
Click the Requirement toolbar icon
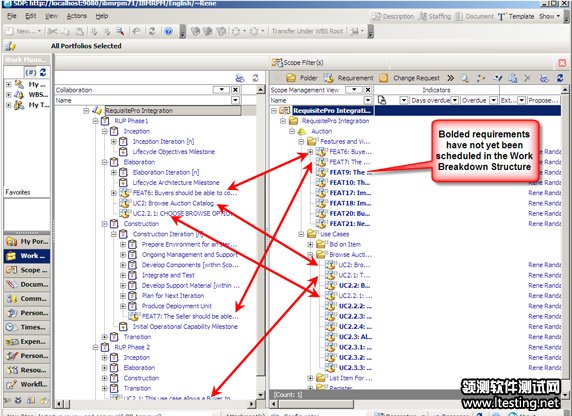tap(329, 78)
